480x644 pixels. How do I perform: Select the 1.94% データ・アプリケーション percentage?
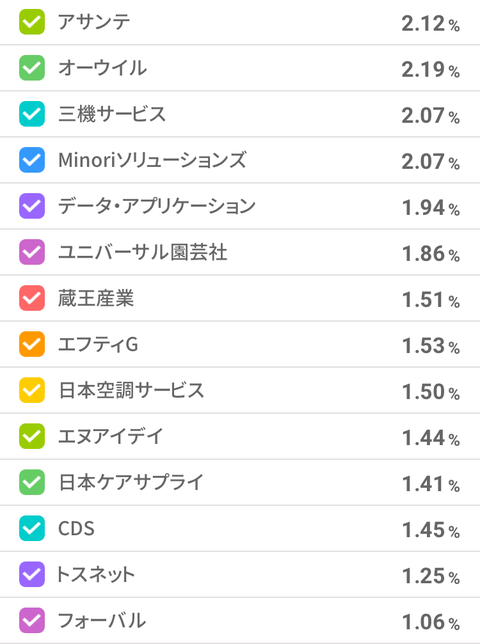430,207
